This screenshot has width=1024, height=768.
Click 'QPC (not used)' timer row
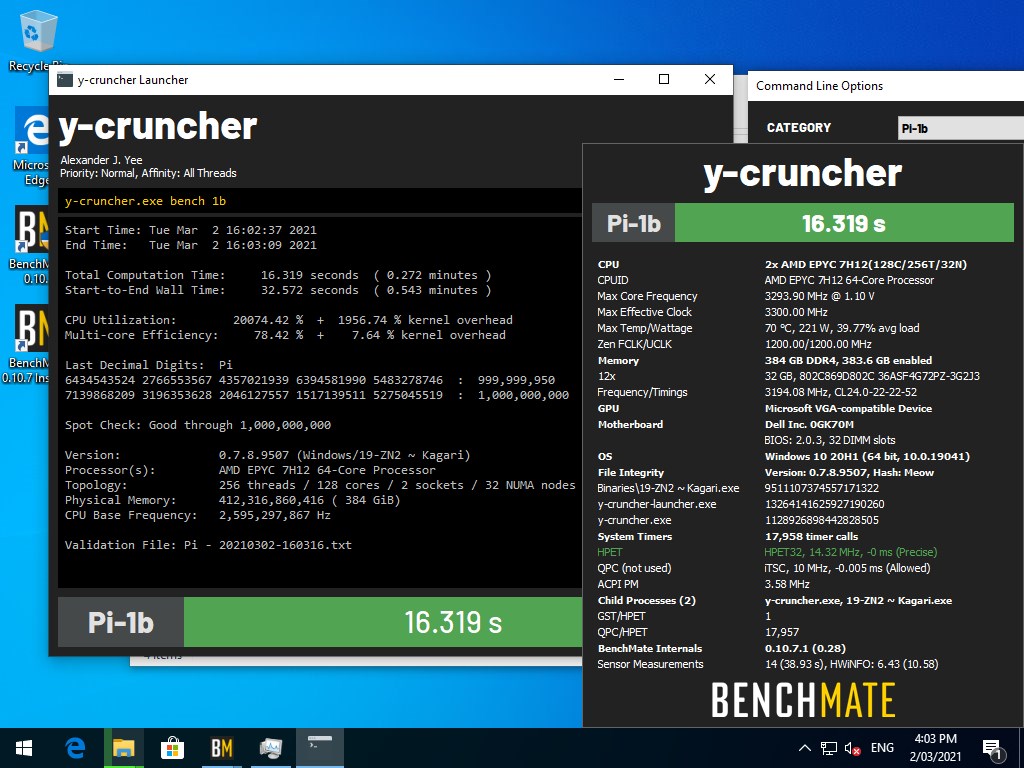click(763, 568)
